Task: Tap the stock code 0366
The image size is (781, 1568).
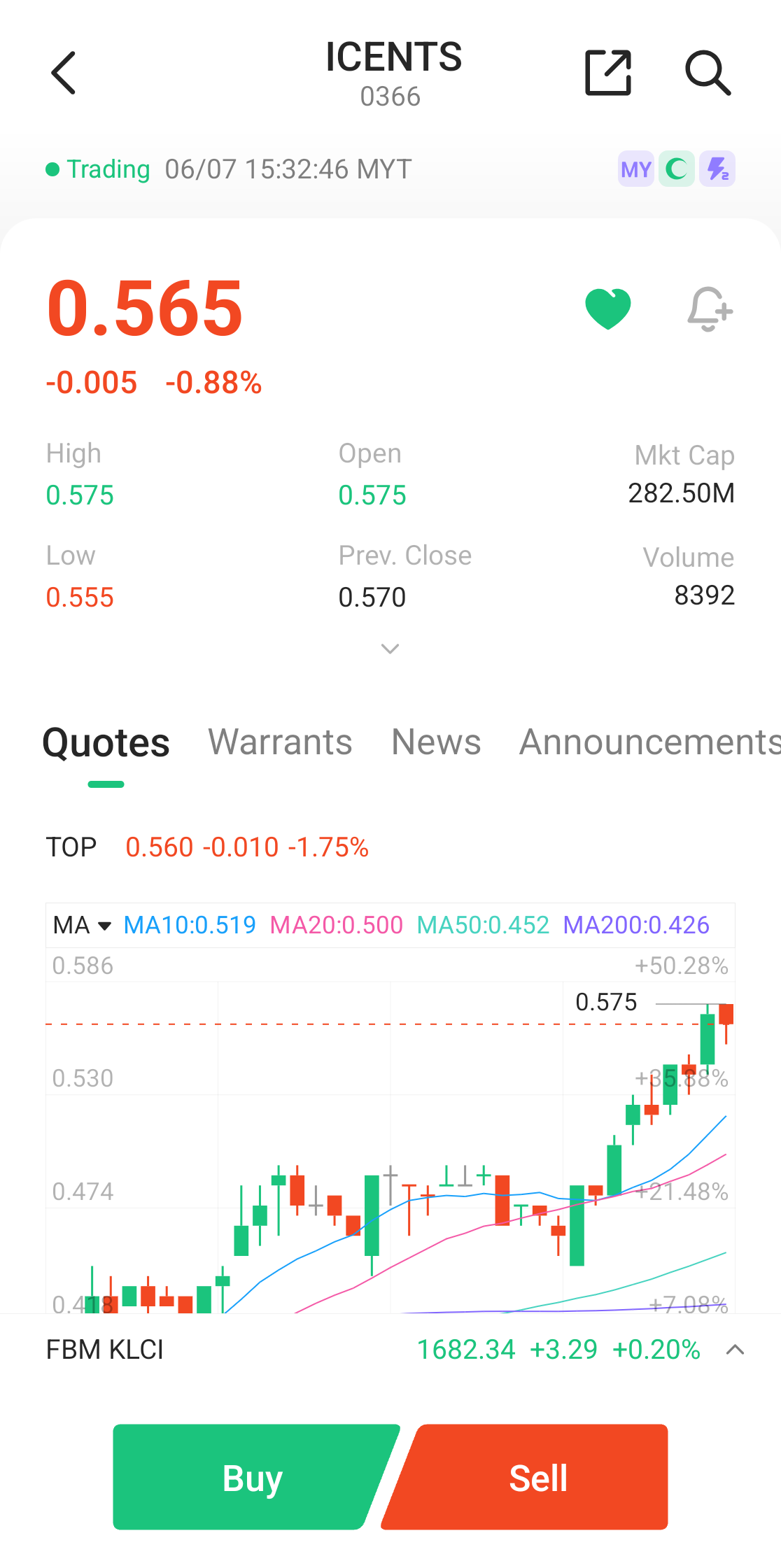Action: click(x=390, y=97)
